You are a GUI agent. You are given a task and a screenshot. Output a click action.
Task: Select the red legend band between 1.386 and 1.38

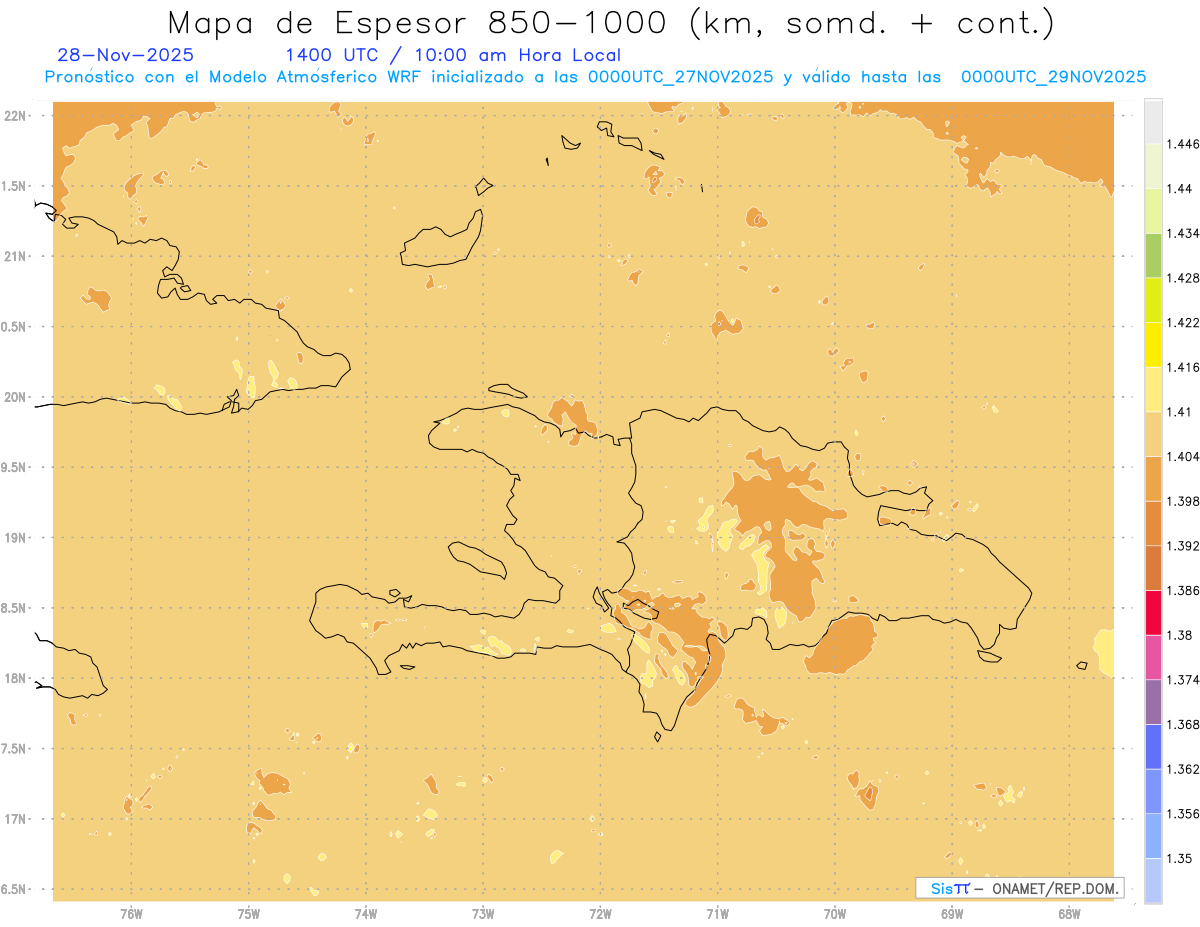tap(1153, 613)
